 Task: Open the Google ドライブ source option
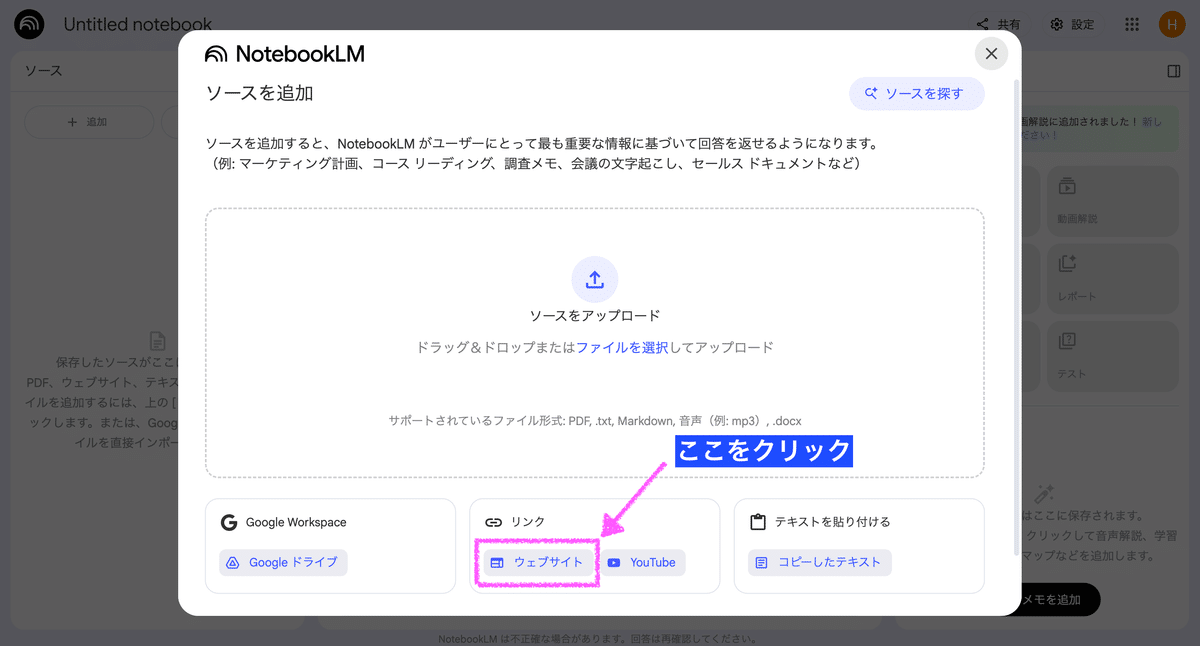coord(285,562)
